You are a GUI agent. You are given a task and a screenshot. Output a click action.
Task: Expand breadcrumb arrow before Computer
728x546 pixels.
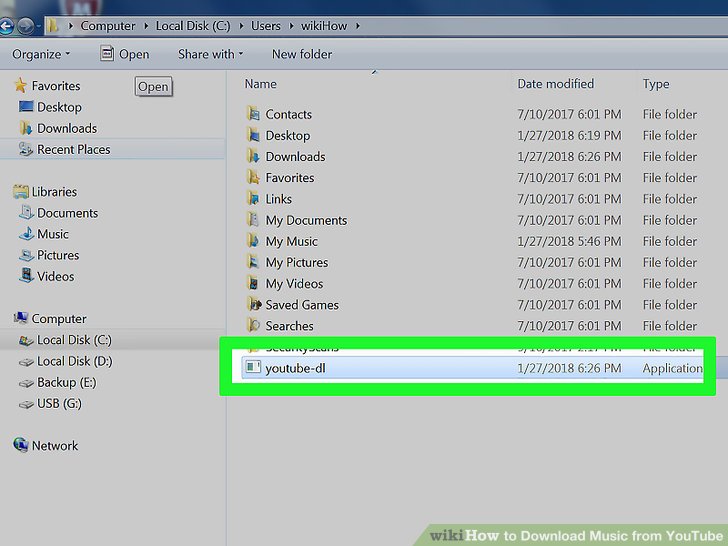pos(71,26)
